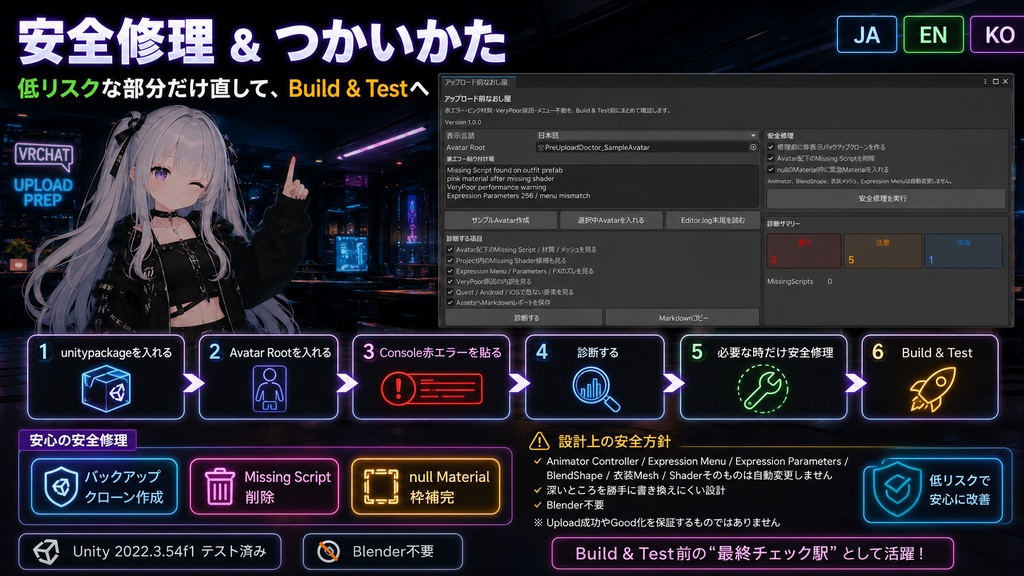
Task: Click 'Expression Parameters 256 / menu mismatch' line
Action: [519, 195]
